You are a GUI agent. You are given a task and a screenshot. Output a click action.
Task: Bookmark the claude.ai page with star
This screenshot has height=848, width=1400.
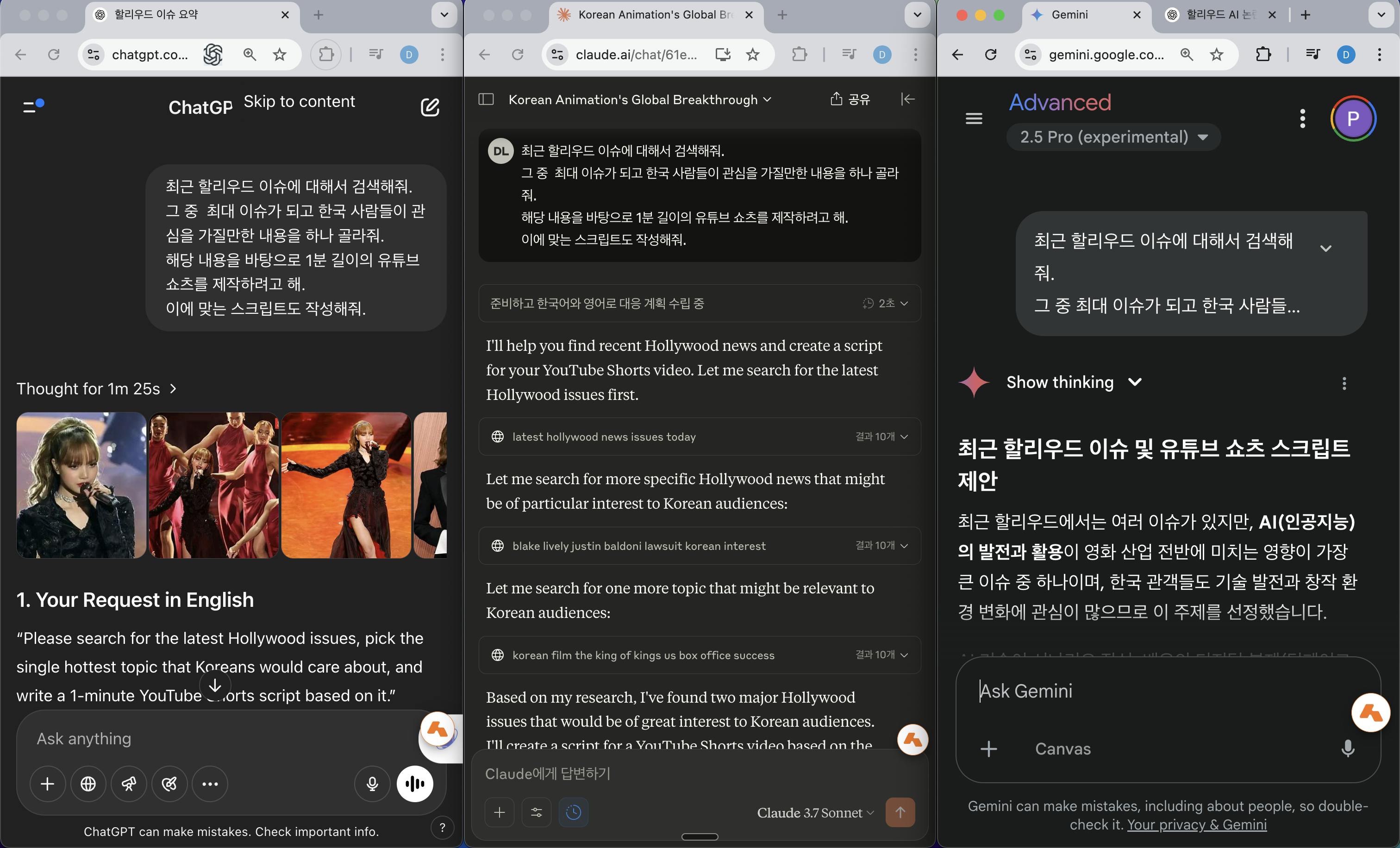753,55
